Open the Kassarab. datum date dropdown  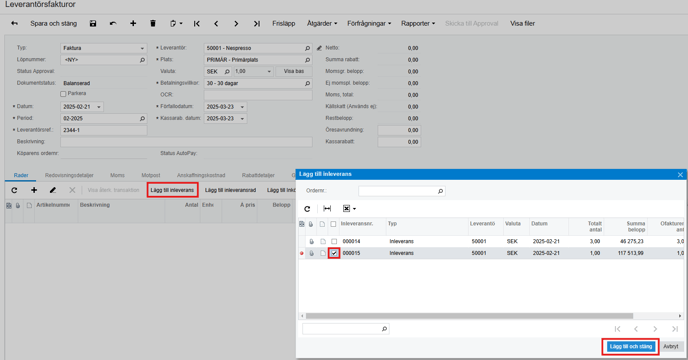coord(242,119)
